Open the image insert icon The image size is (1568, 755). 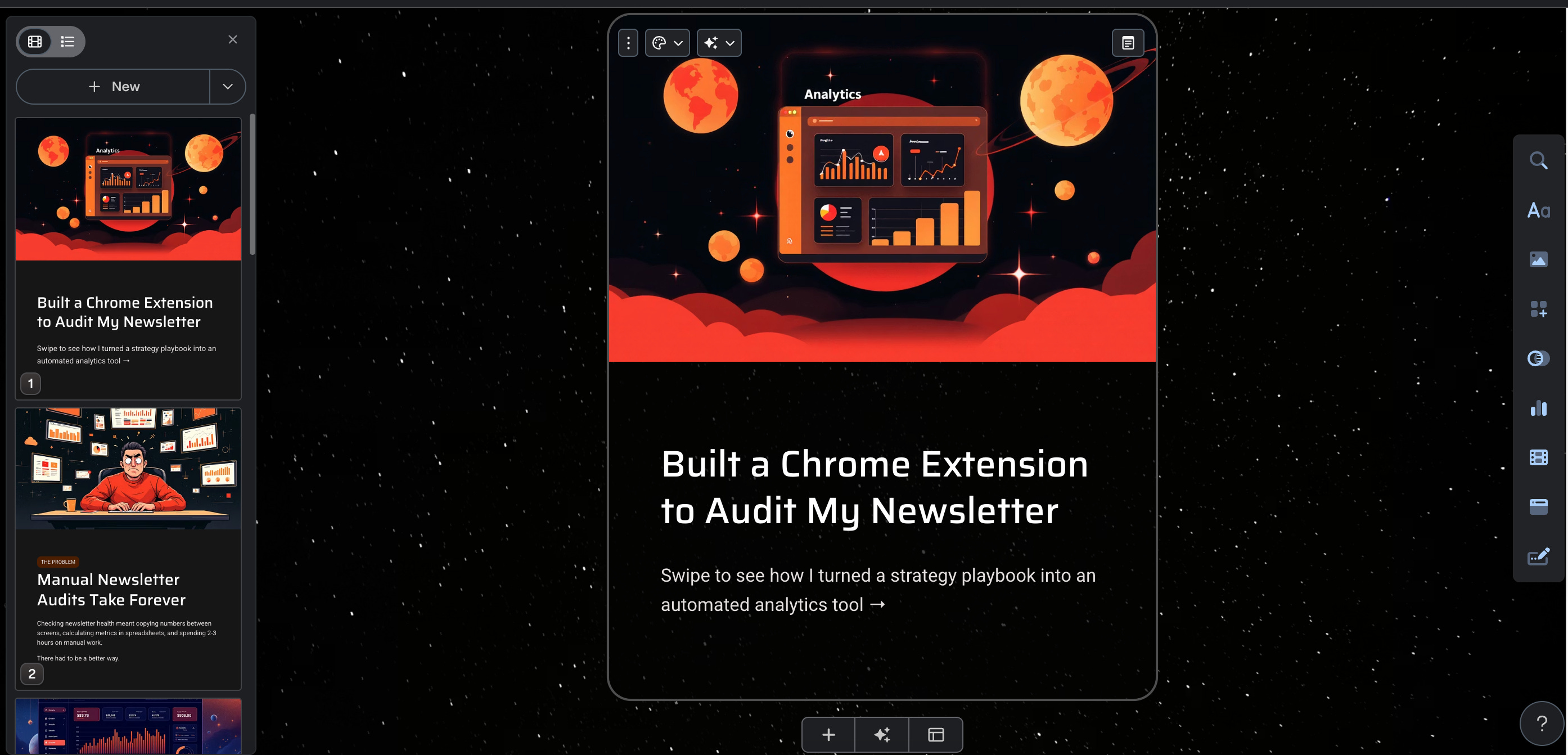pos(1538,260)
